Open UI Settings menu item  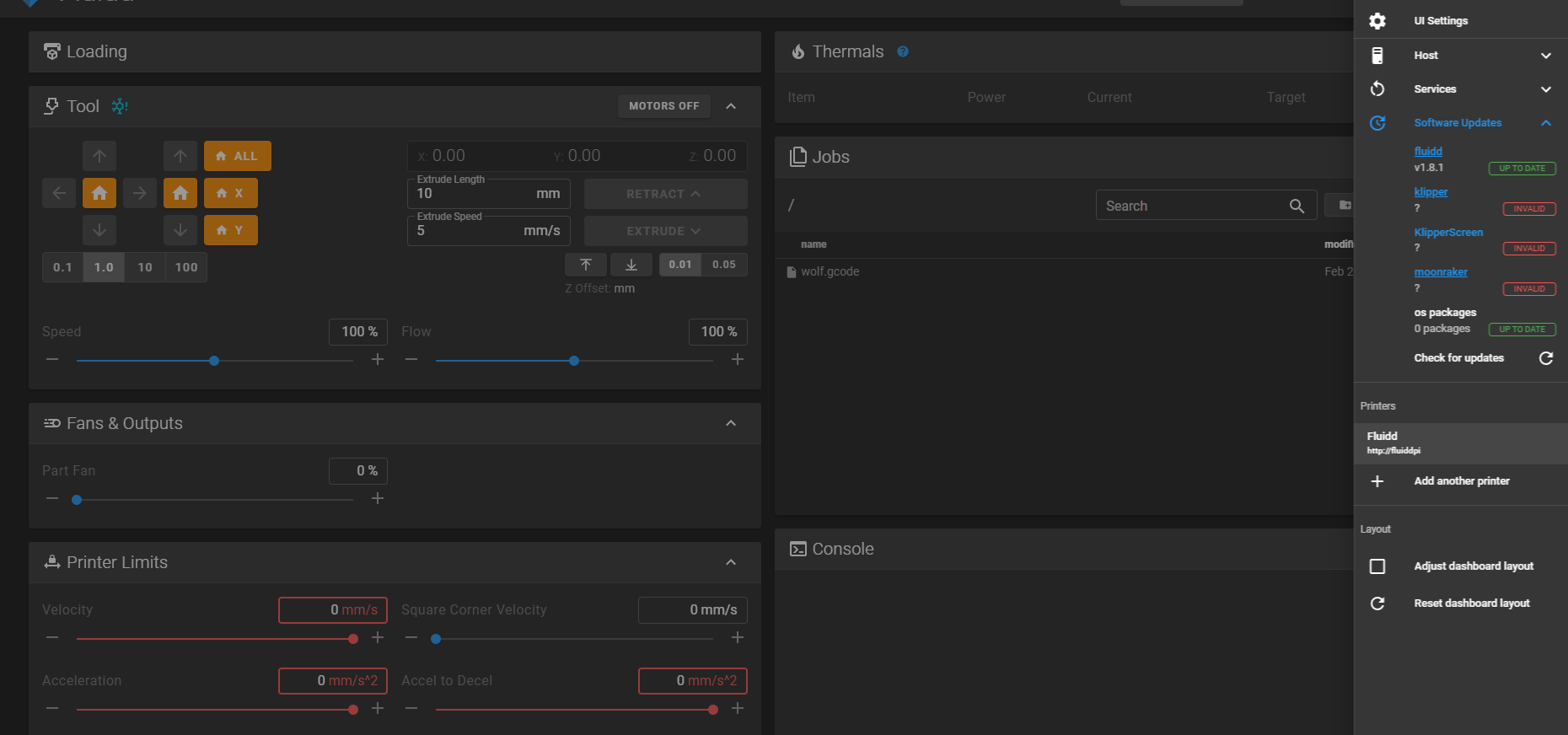coord(1461,21)
